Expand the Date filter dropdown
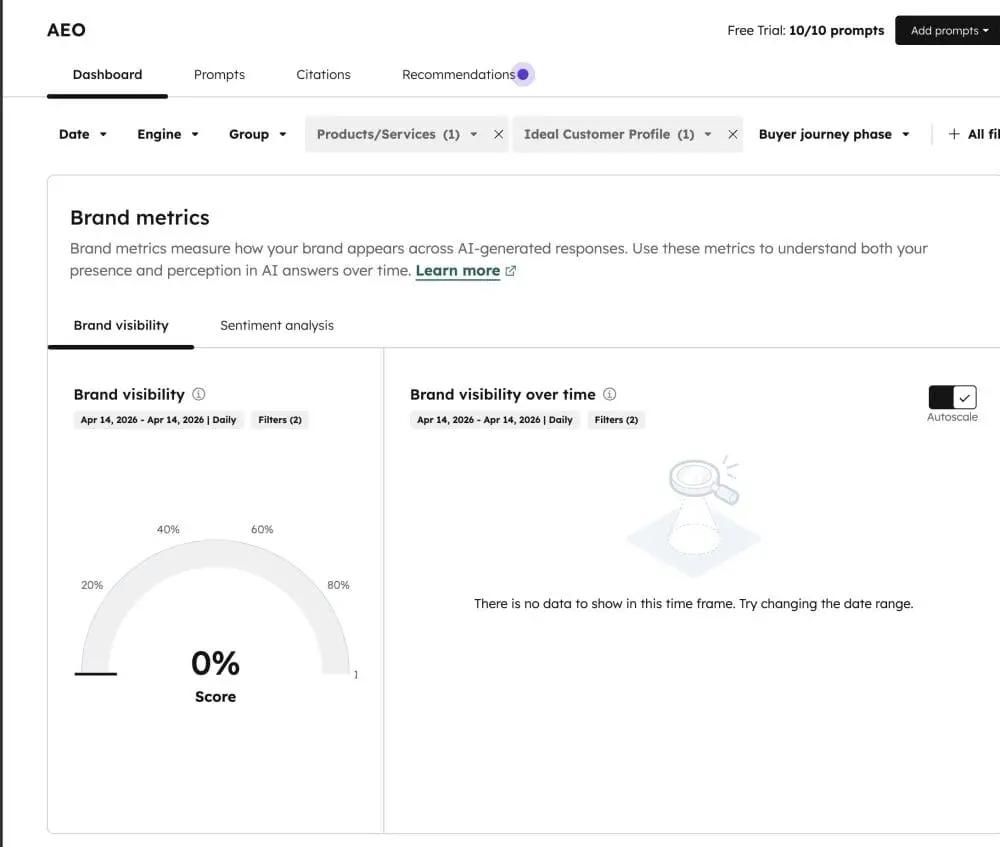Image resolution: width=1000 pixels, height=847 pixels. point(82,134)
